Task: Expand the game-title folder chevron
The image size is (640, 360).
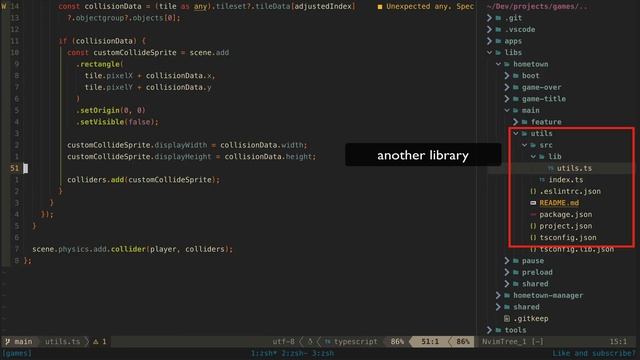Action: click(507, 98)
